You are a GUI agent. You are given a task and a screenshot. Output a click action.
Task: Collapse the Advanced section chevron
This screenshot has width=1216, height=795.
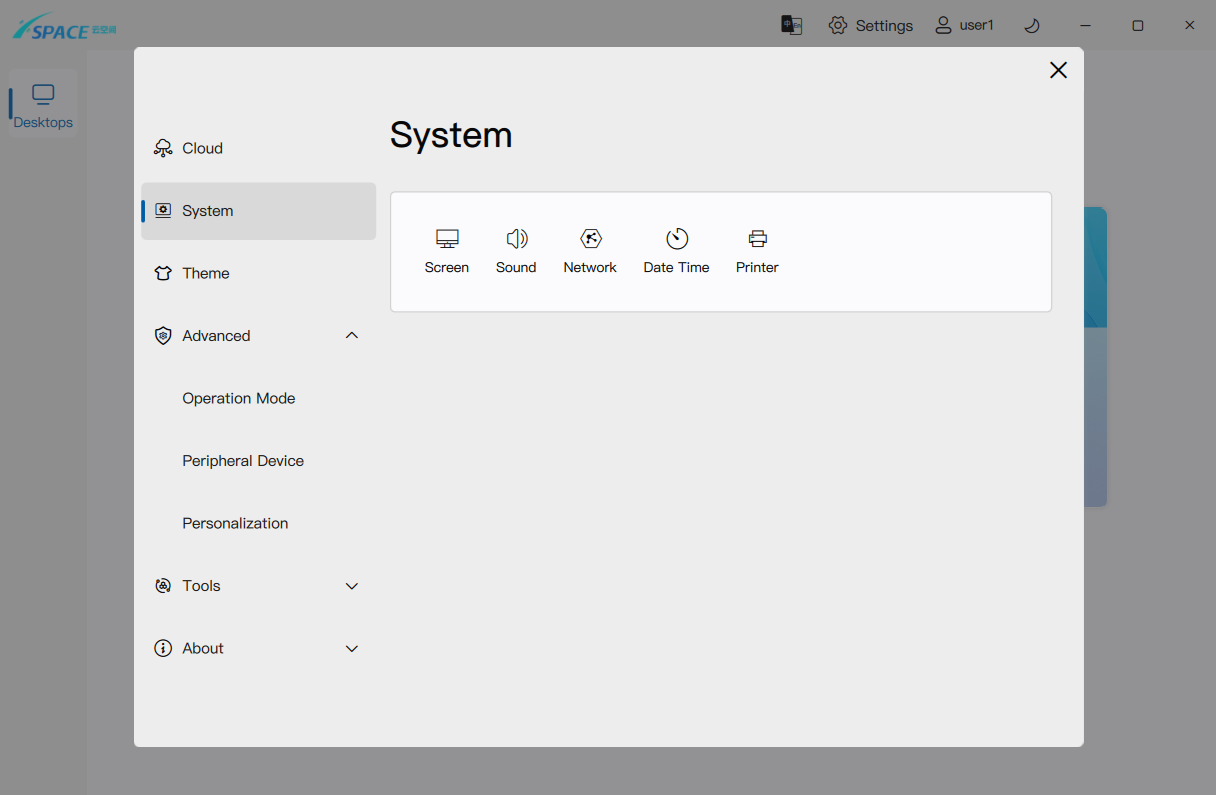(x=351, y=336)
